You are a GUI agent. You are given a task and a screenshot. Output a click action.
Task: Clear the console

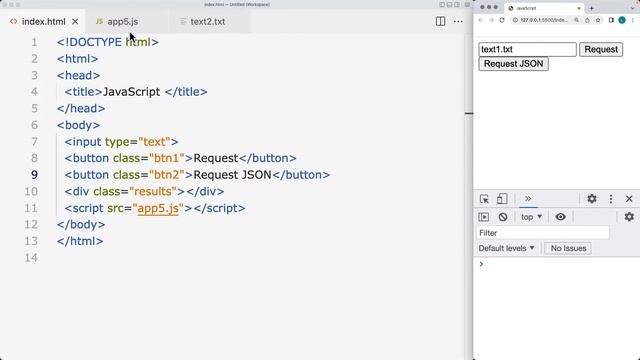point(503,217)
